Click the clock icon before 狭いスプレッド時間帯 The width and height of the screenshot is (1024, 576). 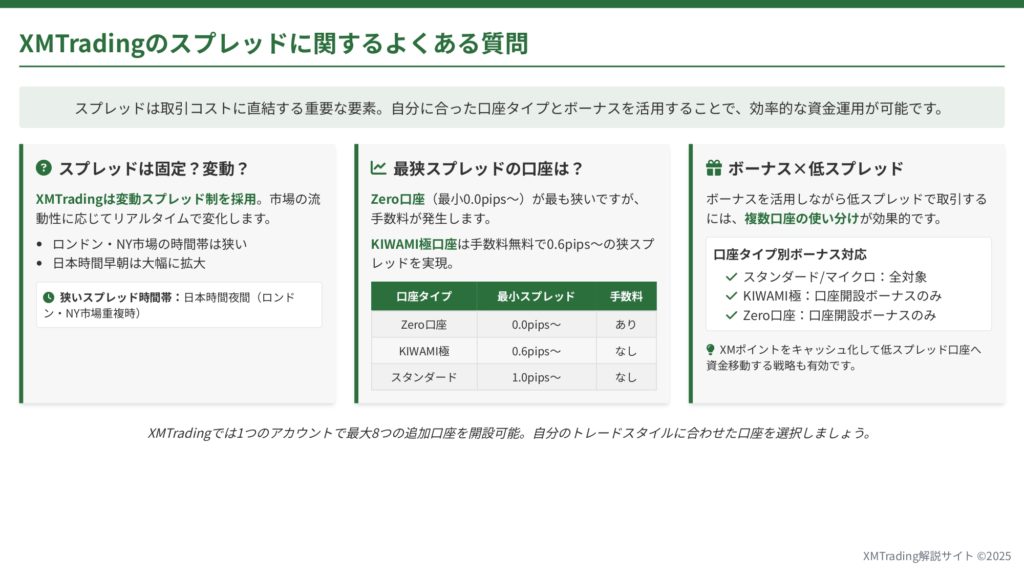[48, 297]
